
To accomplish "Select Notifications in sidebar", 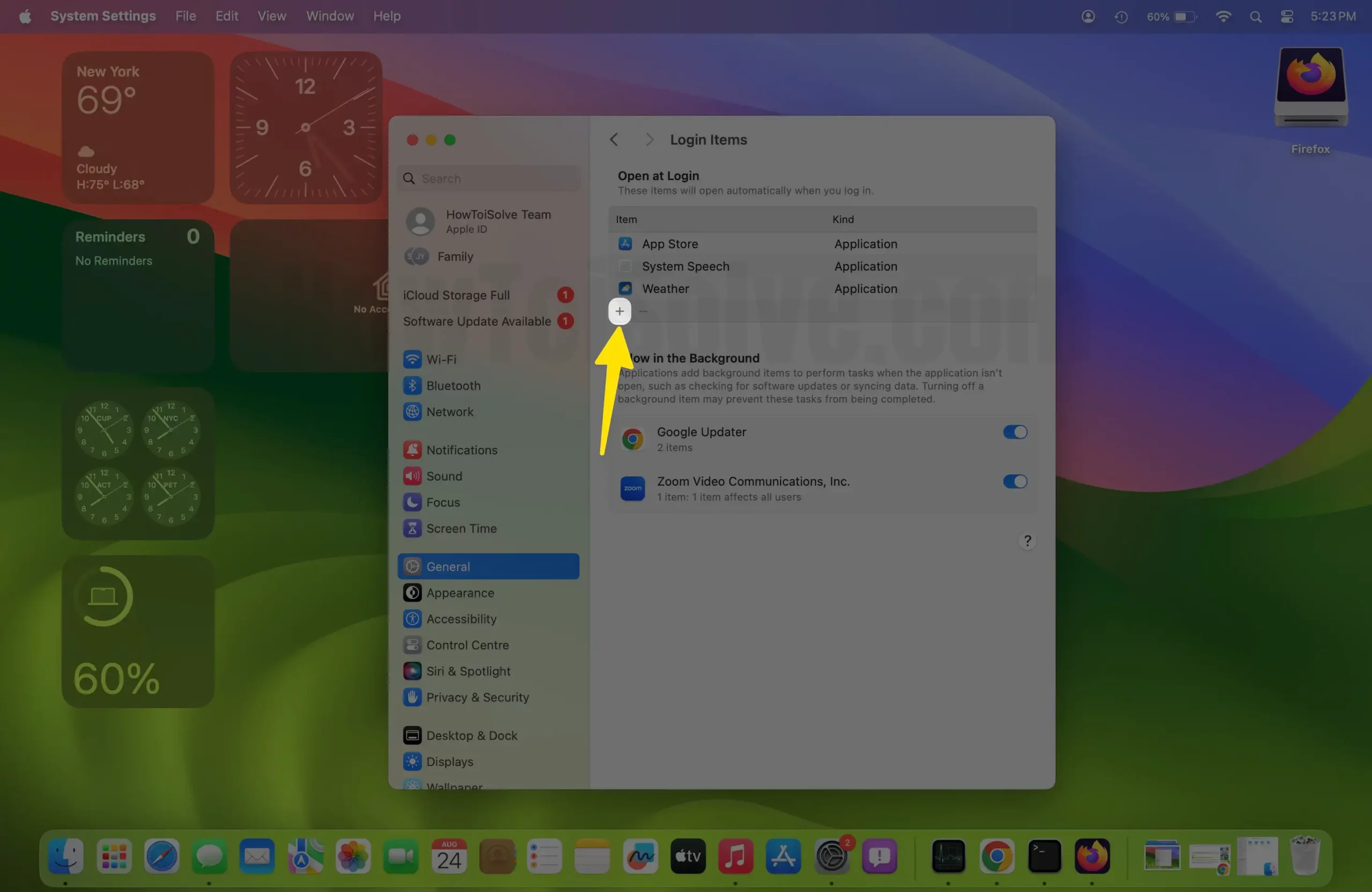I will click(489, 450).
